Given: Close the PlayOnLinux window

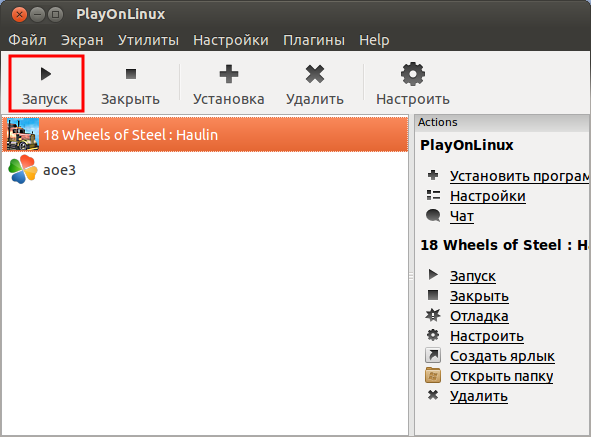Looking at the screenshot, I should pyautogui.click(x=19, y=15).
